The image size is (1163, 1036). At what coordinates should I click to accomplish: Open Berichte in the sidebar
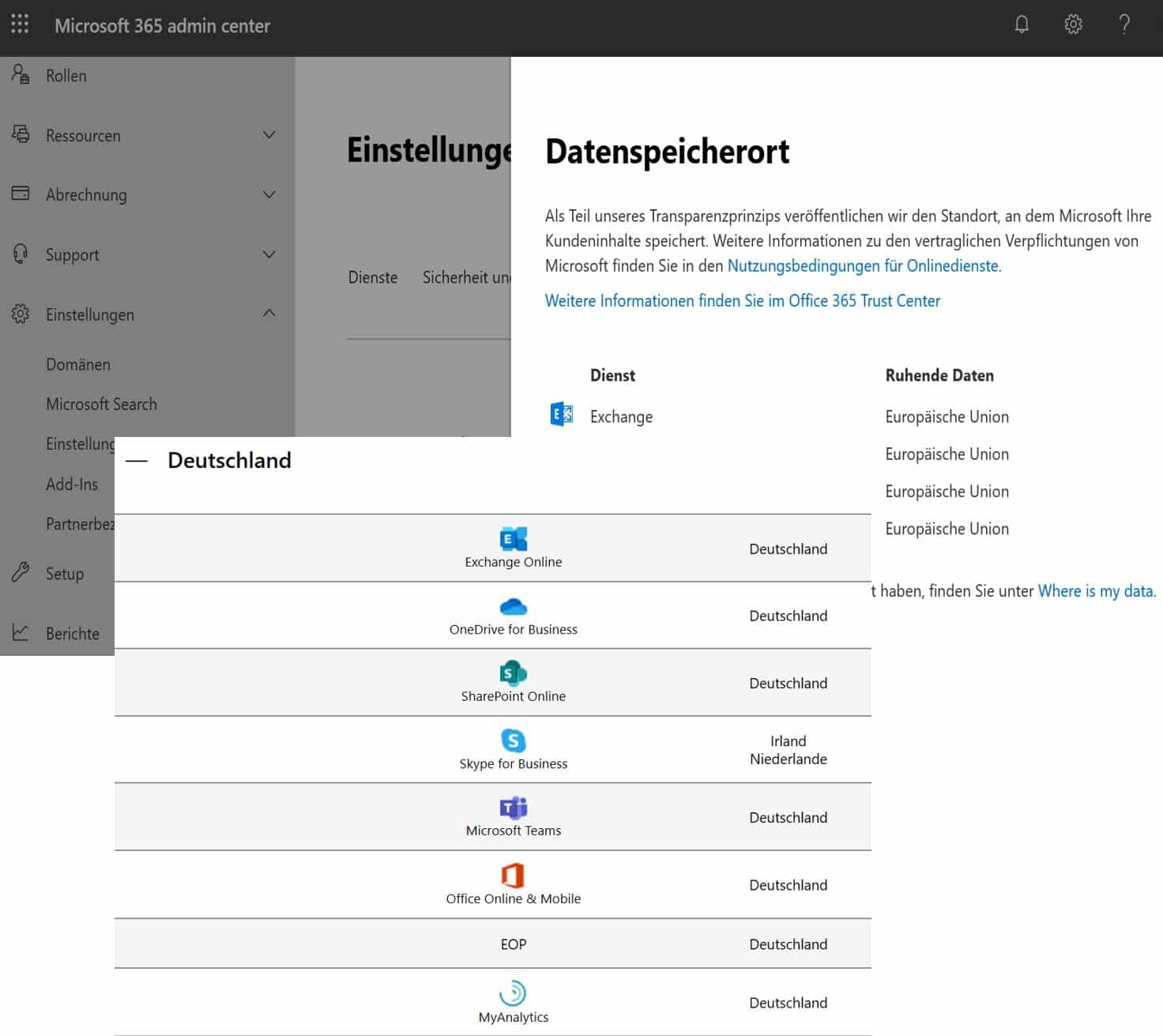(x=73, y=634)
